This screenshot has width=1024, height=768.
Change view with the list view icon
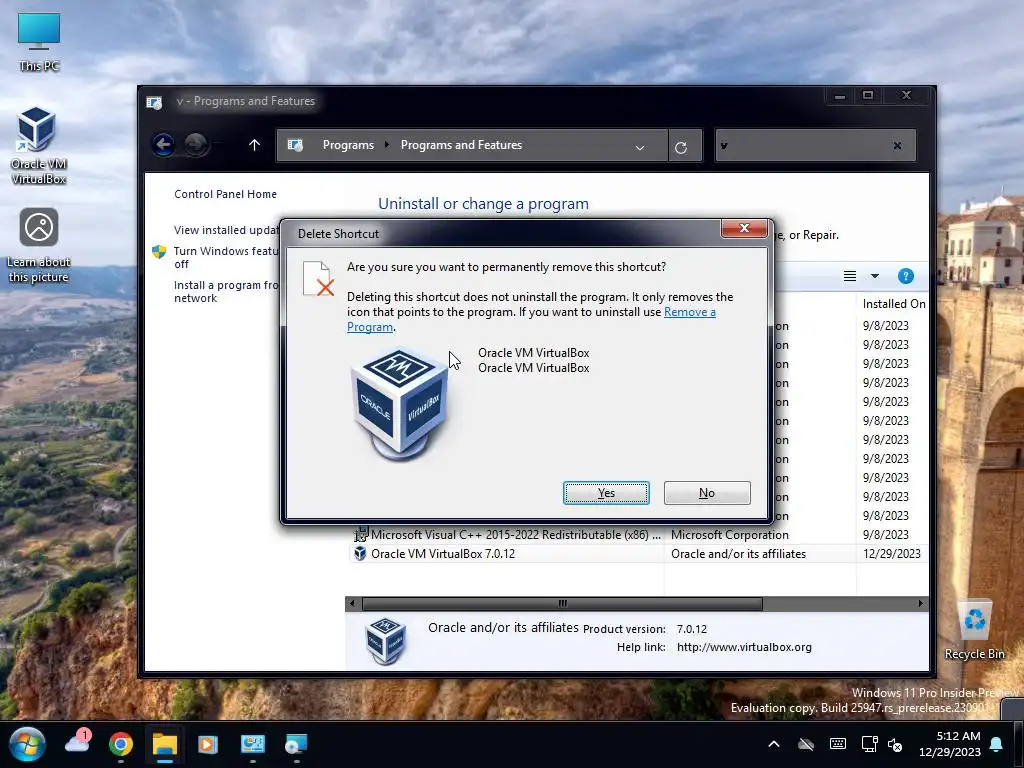point(850,276)
